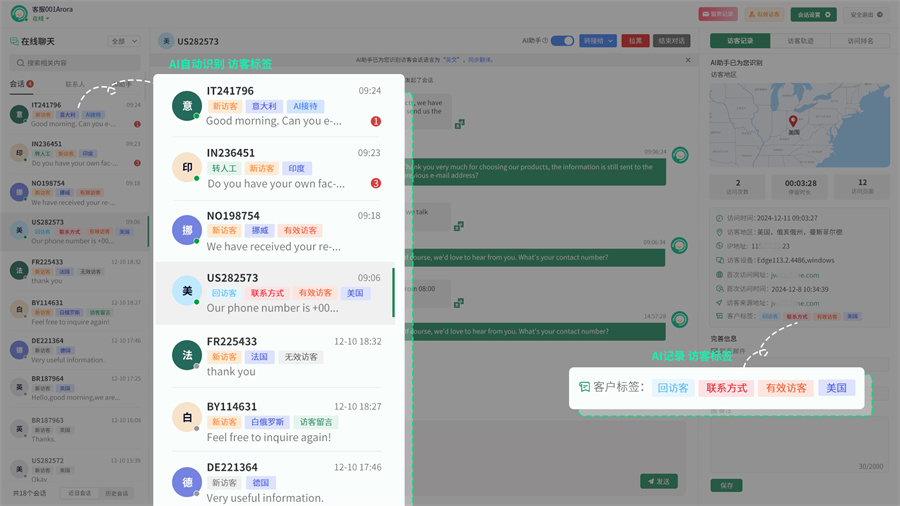
Task: Click the 印 avatar for IN236451
Action: (187, 168)
